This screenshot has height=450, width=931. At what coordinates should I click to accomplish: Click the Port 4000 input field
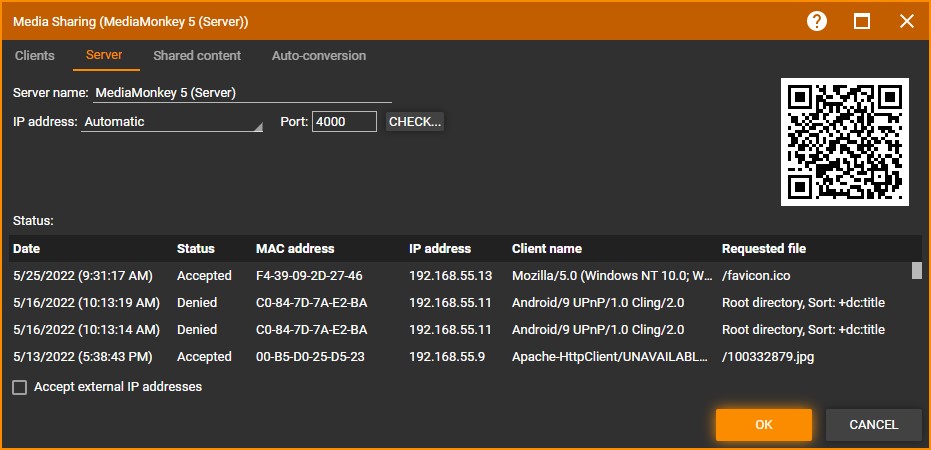coord(344,122)
